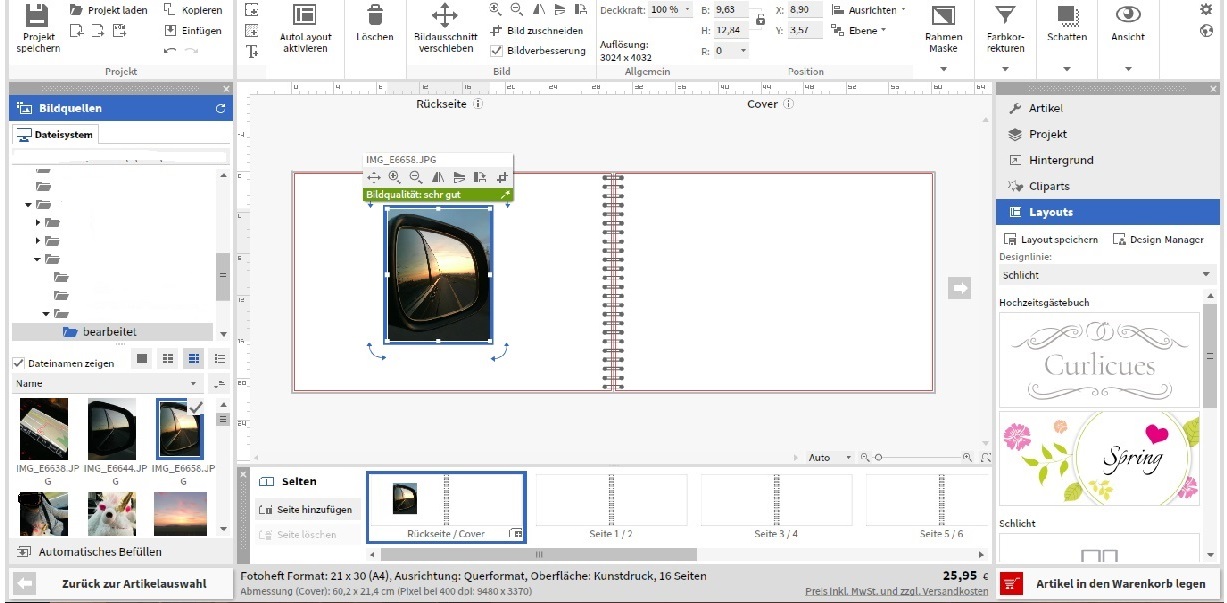Open the Design Manager

point(1159,240)
